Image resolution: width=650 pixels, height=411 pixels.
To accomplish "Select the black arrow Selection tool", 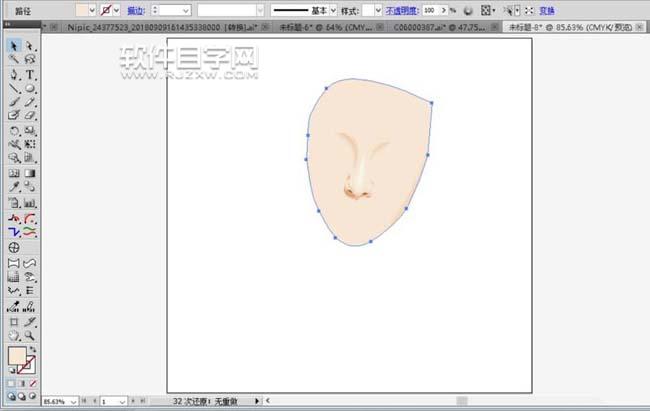I will tap(14, 46).
